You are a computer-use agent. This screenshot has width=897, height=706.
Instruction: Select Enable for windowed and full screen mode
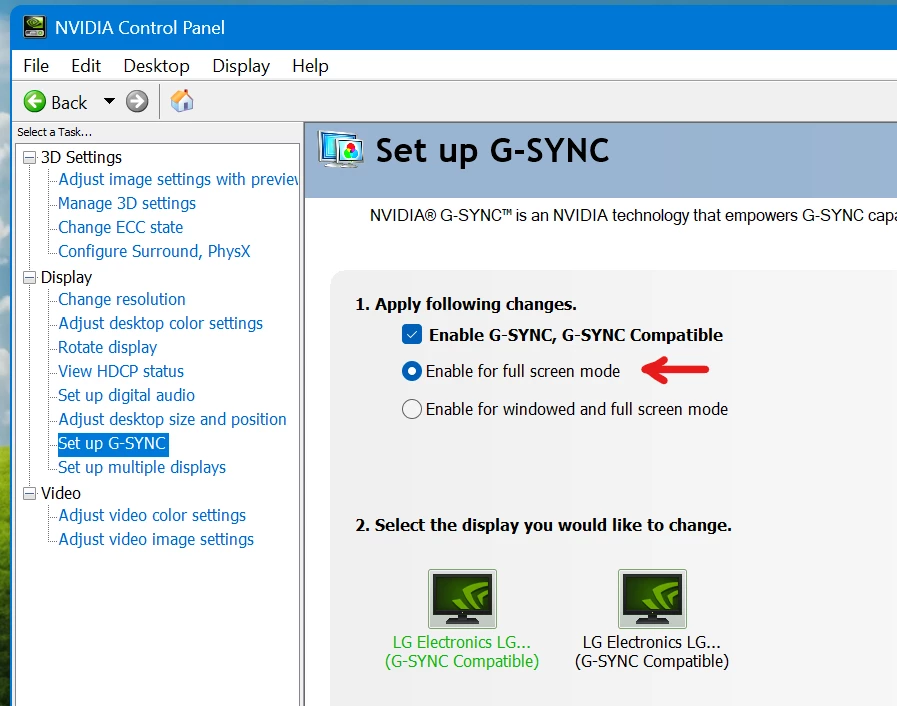tap(412, 409)
